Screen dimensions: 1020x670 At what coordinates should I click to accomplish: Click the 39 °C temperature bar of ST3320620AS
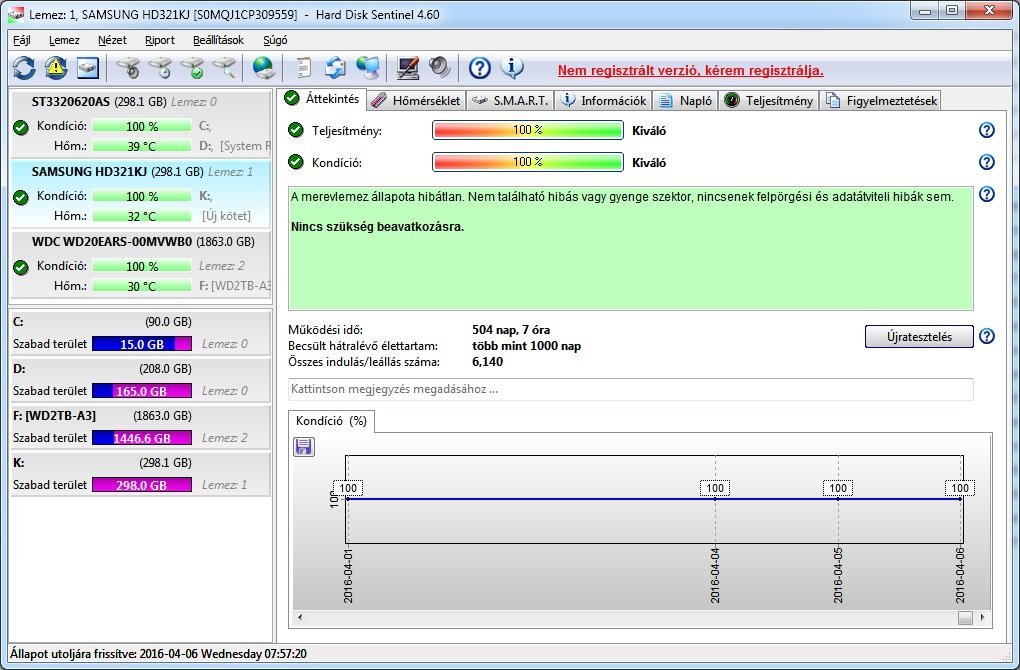(142, 146)
